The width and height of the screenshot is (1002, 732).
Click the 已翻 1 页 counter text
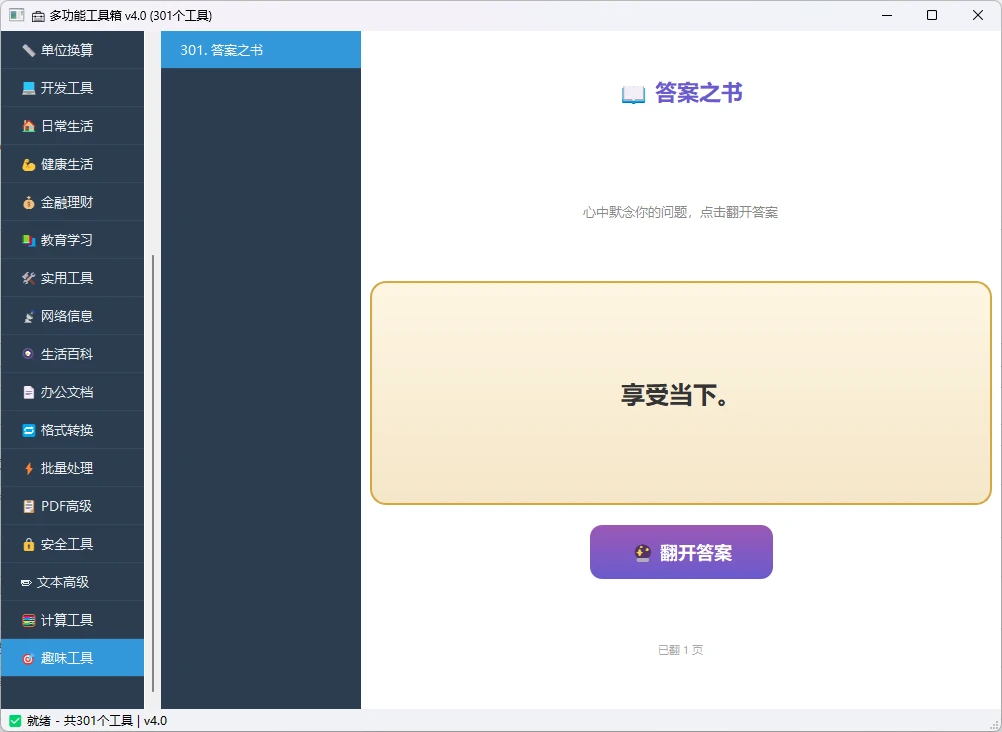(681, 650)
